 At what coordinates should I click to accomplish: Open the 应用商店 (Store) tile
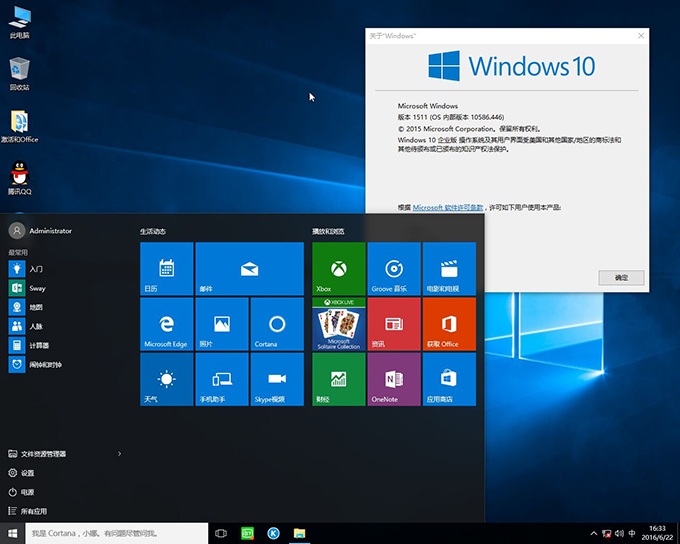coord(448,379)
